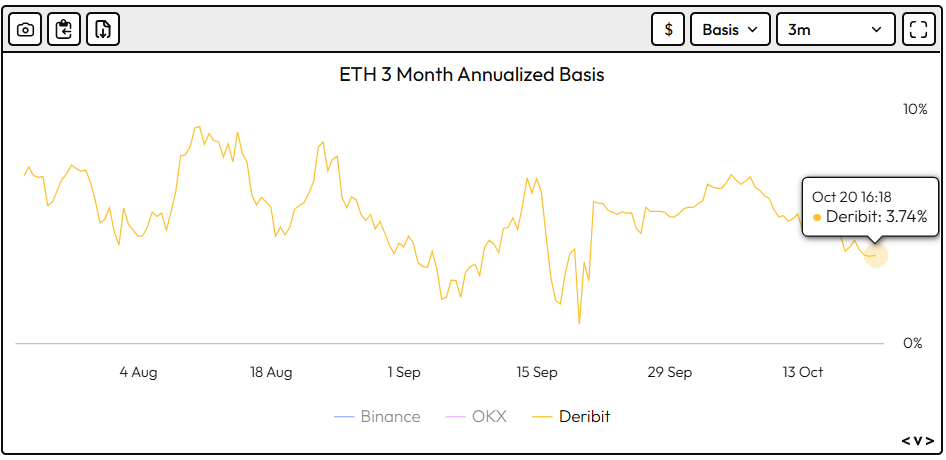946x460 pixels.
Task: Click the highlighted Oct 20 data point
Action: click(876, 254)
